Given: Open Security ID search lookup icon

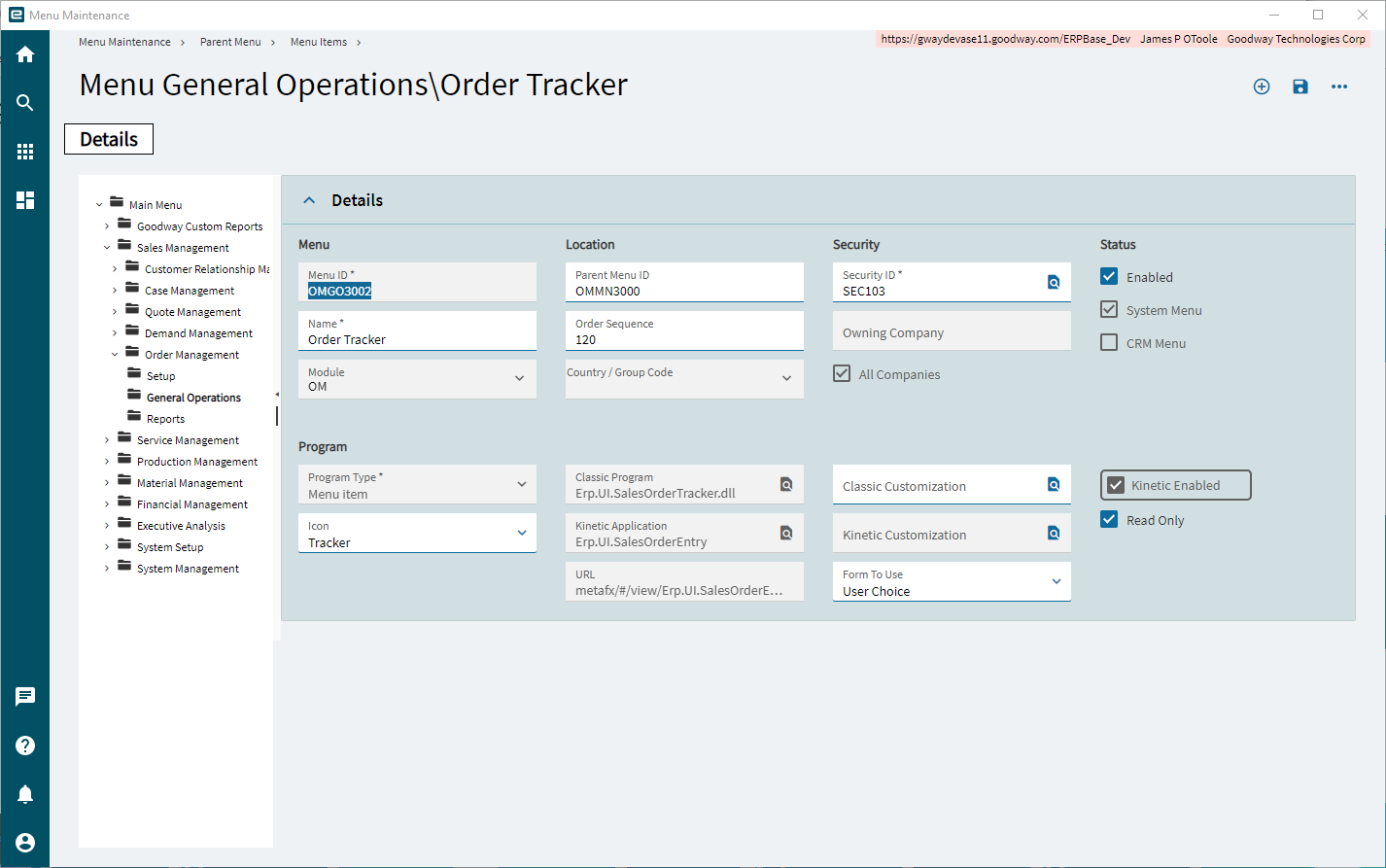Looking at the screenshot, I should tap(1054, 282).
